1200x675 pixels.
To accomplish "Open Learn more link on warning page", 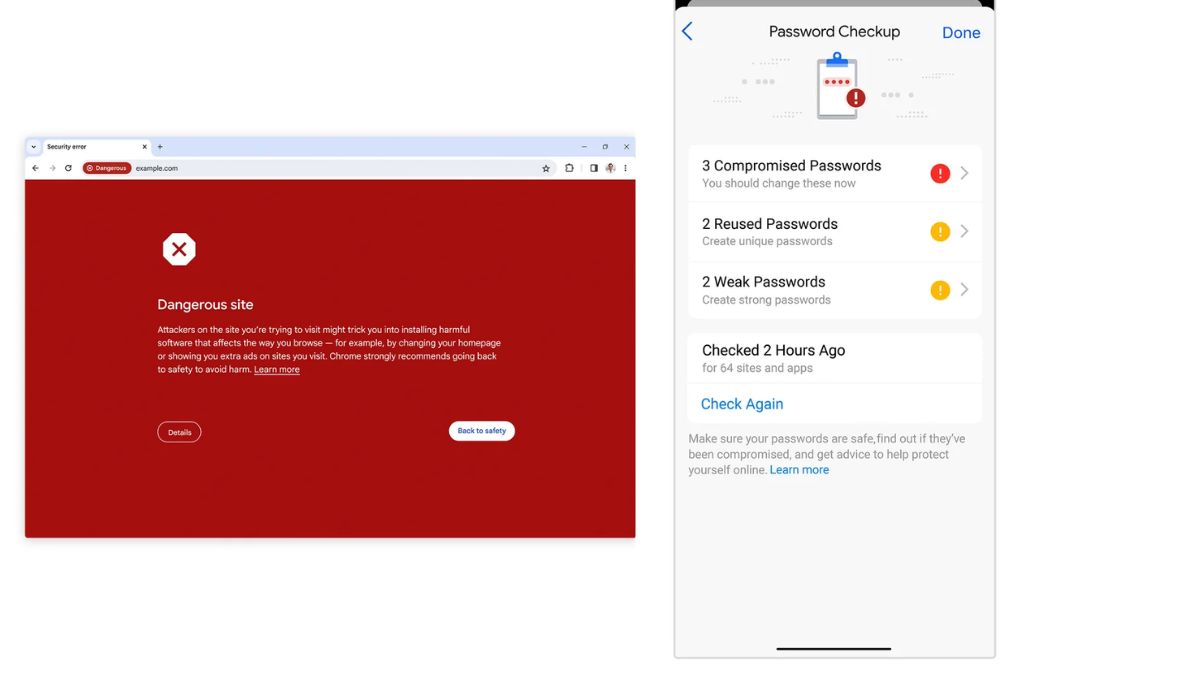I will coord(277,370).
